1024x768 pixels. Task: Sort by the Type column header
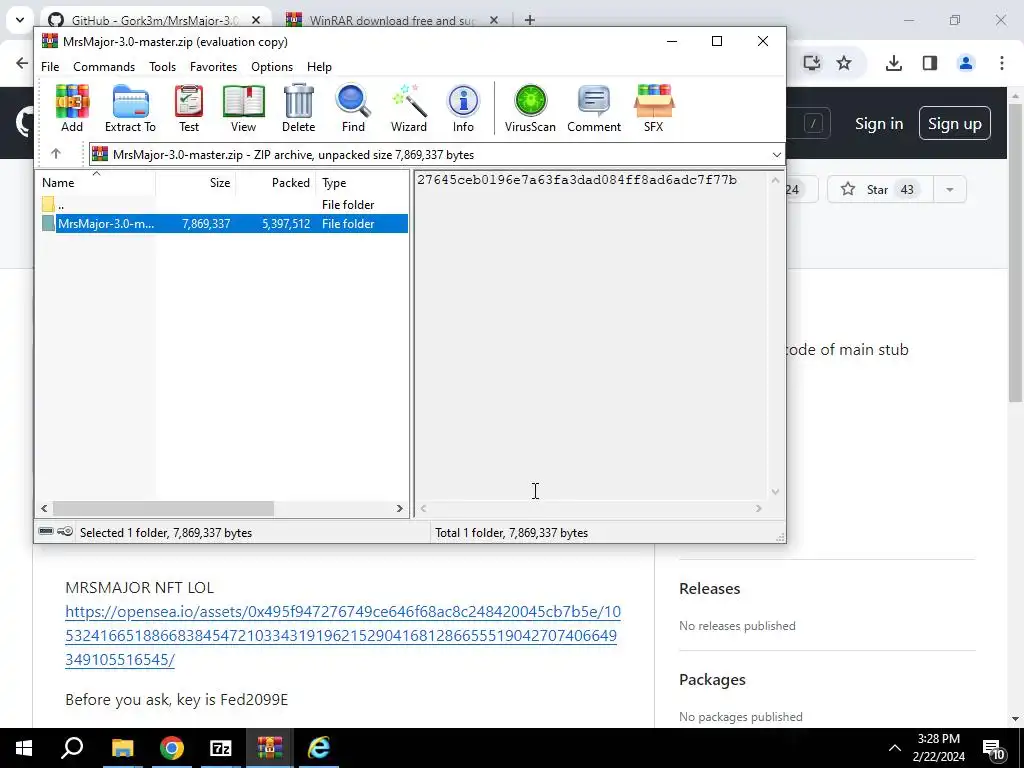(362, 183)
